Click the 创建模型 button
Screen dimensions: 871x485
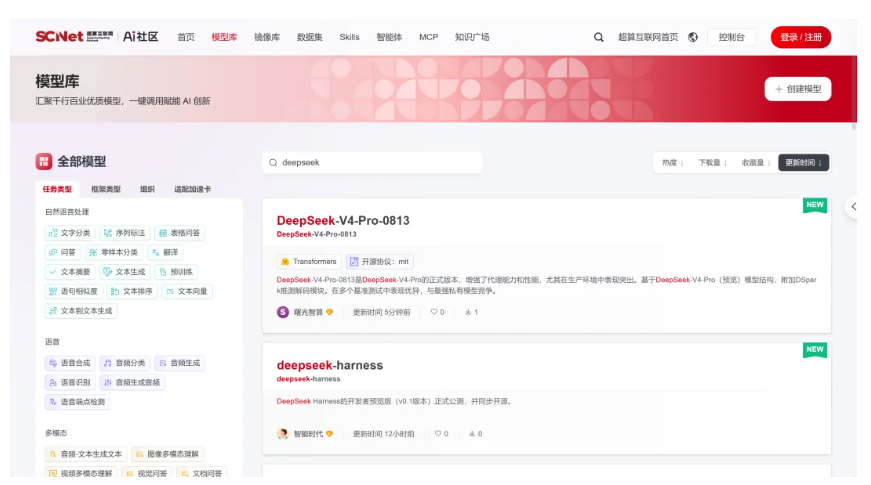click(798, 89)
